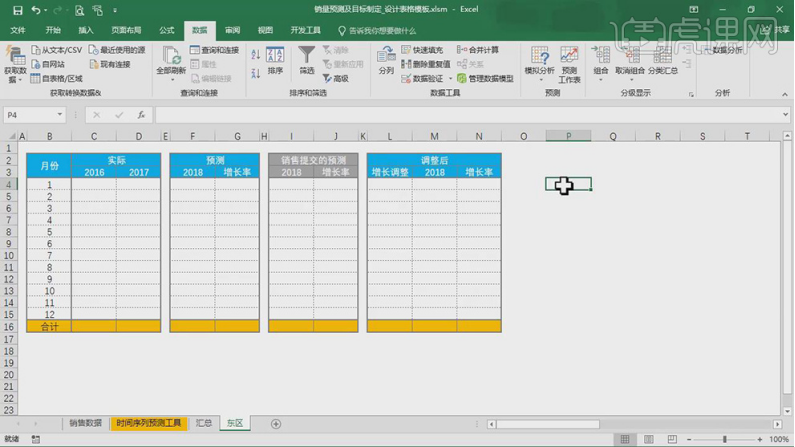Switch to the 开始 Home tab
Screen dimensions: 795x447
point(53,30)
